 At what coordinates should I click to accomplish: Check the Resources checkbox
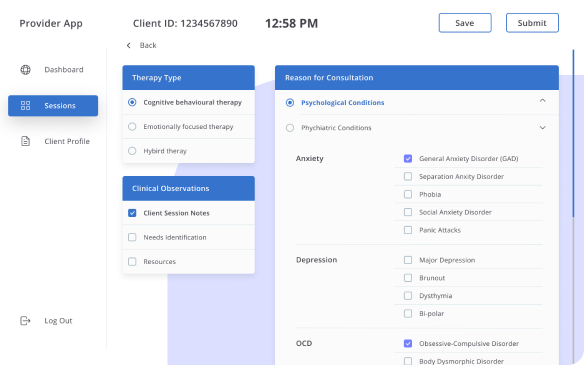click(x=132, y=261)
